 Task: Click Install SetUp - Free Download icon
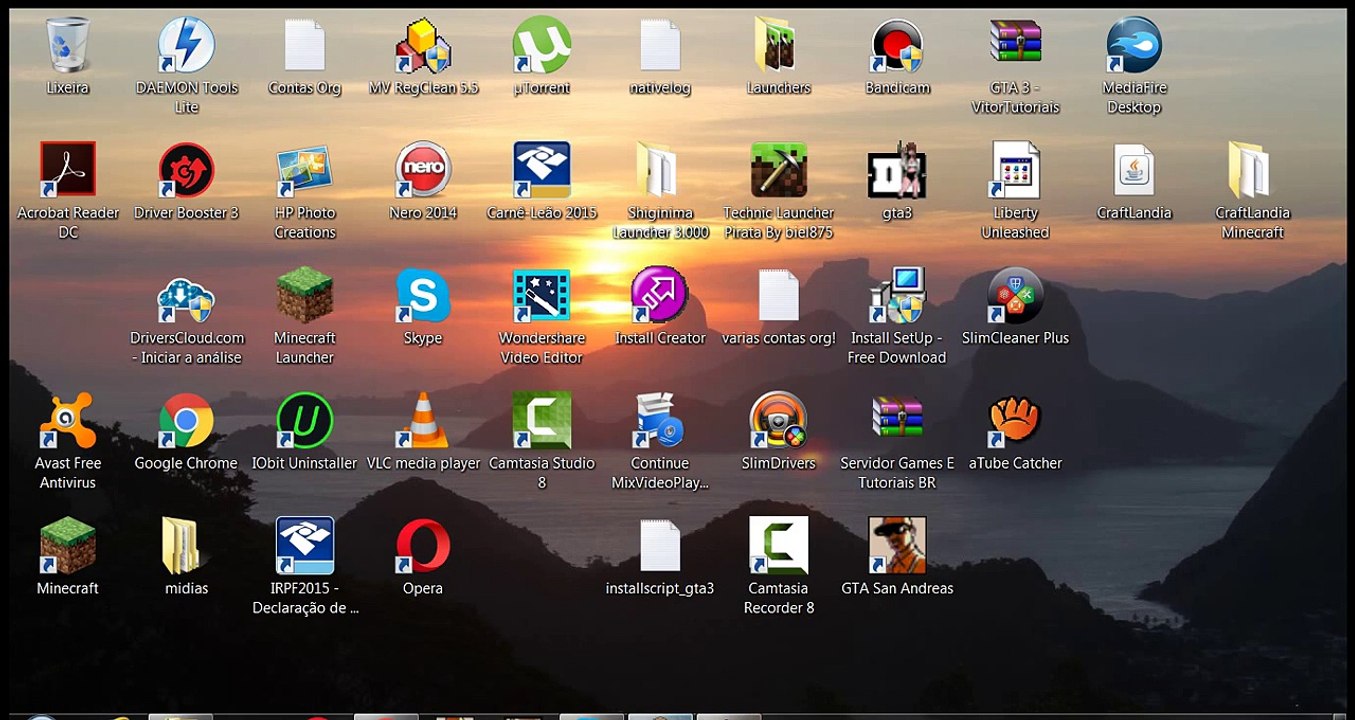[x=897, y=296]
